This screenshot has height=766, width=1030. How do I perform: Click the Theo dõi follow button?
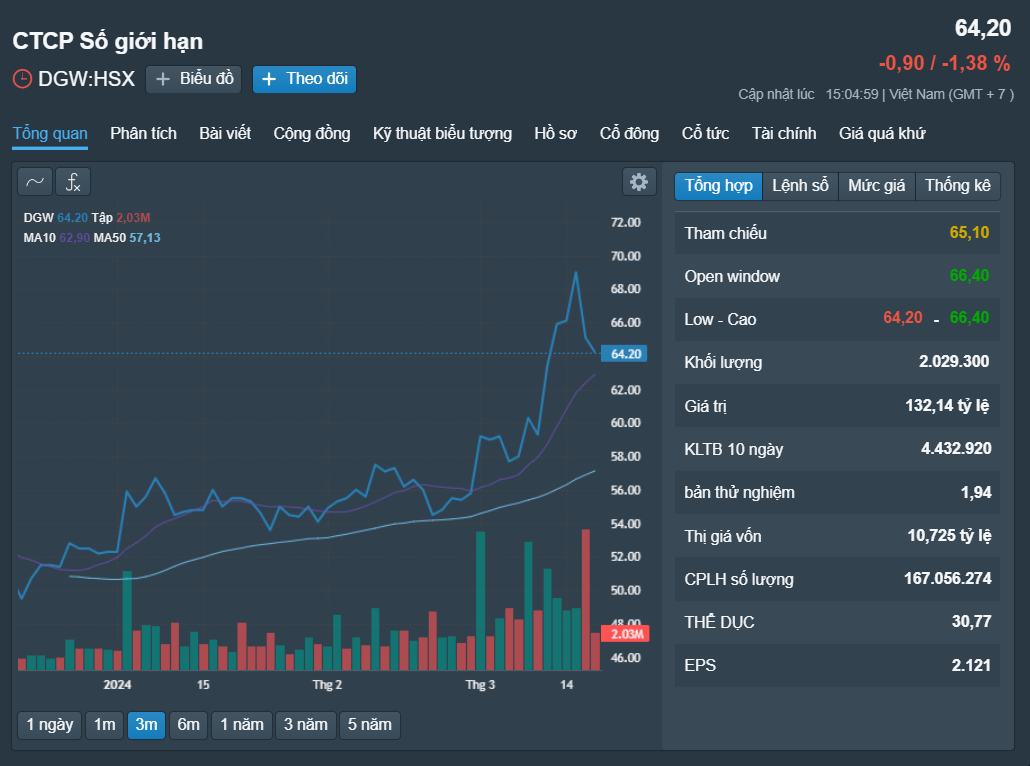point(304,79)
